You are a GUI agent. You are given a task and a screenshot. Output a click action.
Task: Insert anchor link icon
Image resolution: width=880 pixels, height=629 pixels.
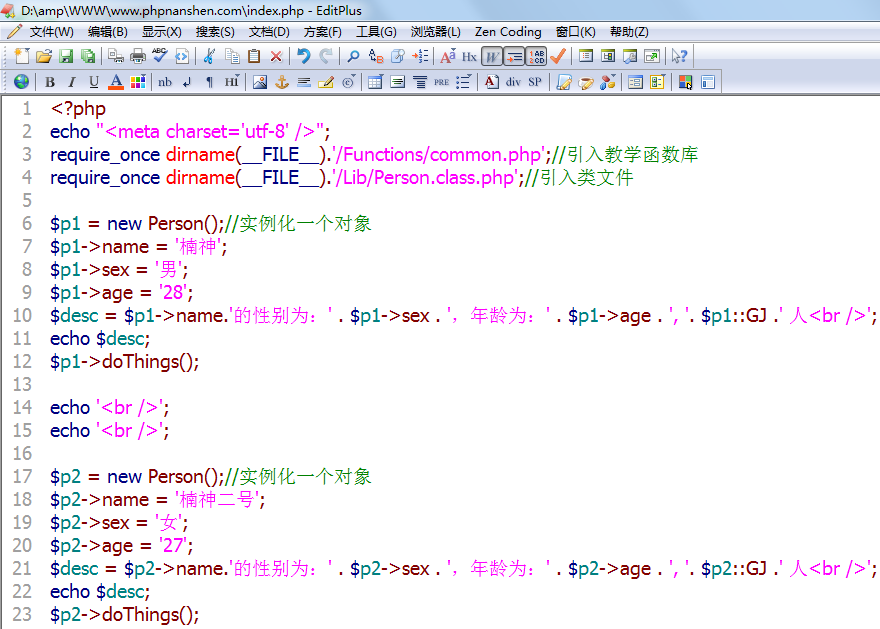click(281, 82)
